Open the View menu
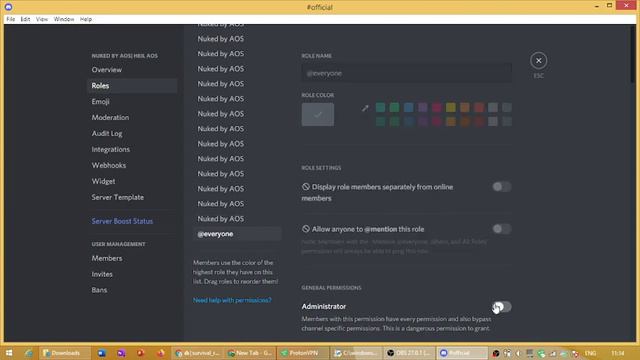640x360 pixels. tap(42, 19)
